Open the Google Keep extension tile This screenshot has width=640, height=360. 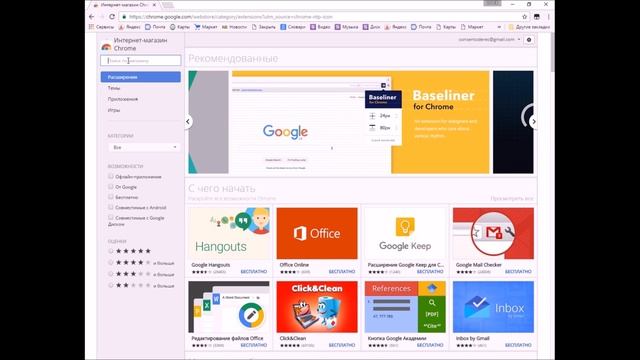(x=405, y=241)
